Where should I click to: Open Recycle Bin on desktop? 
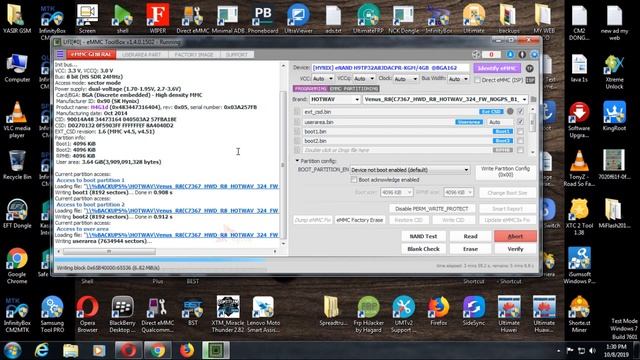[x=17, y=165]
